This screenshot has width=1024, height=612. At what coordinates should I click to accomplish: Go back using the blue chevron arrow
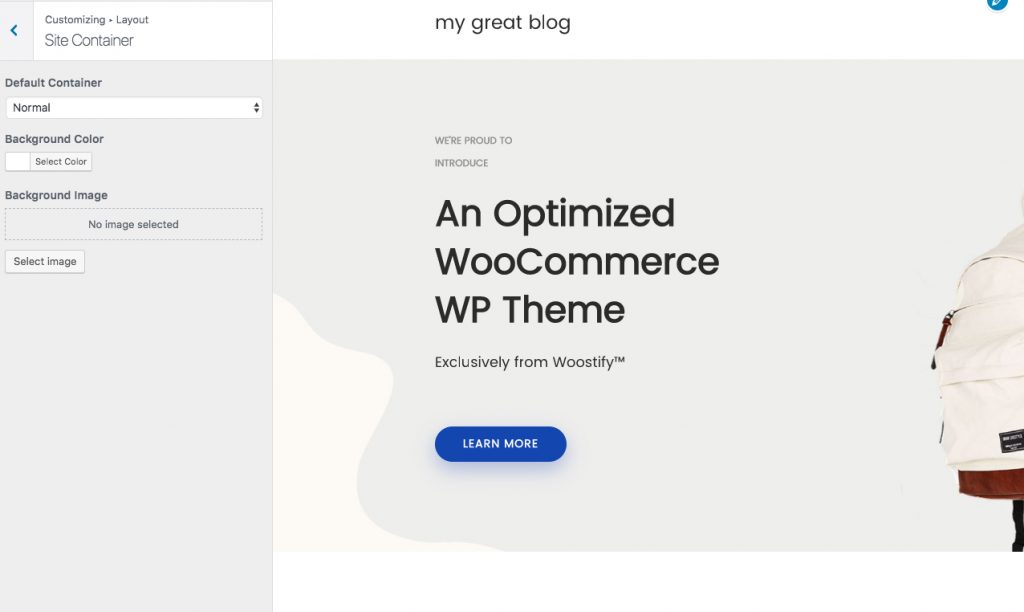click(x=14, y=31)
